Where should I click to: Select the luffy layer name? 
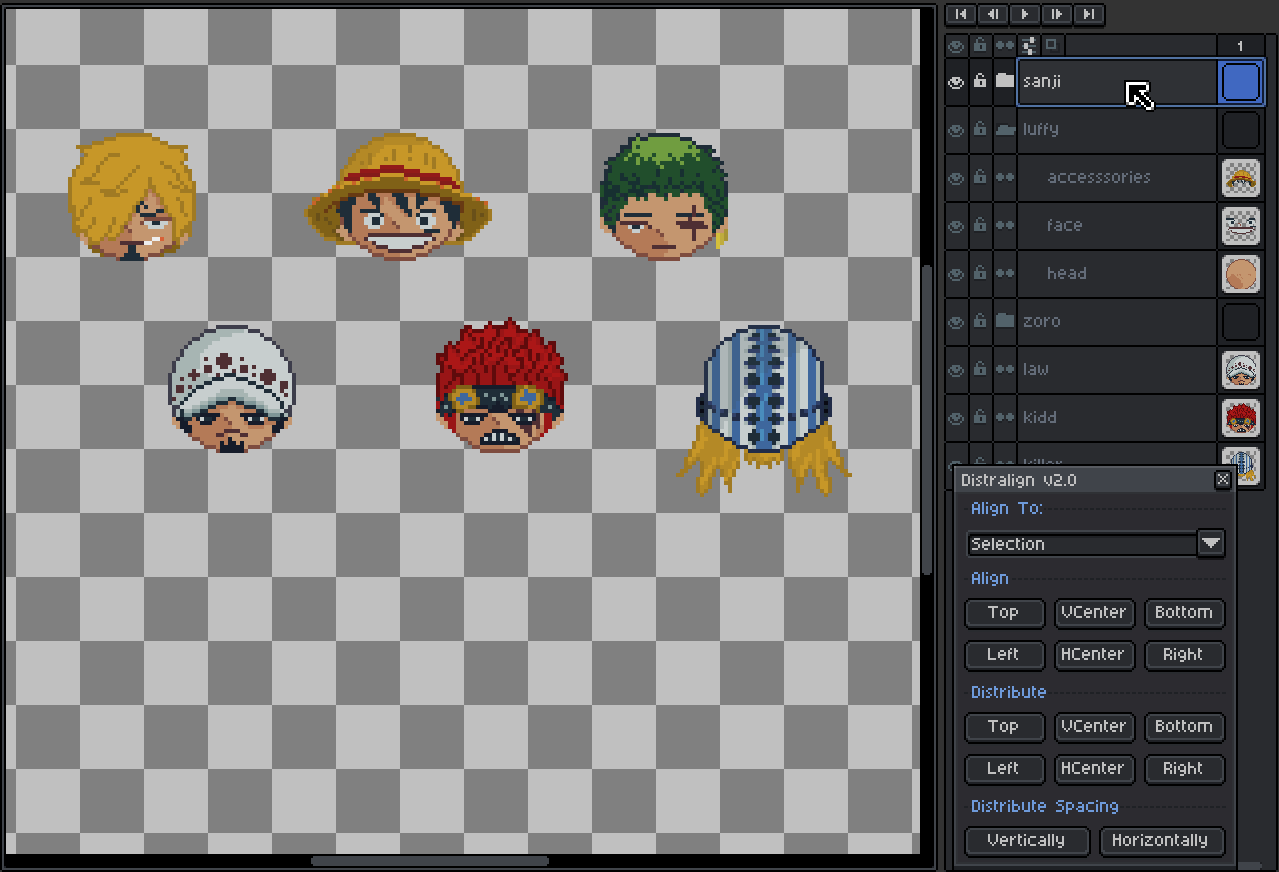point(1117,129)
